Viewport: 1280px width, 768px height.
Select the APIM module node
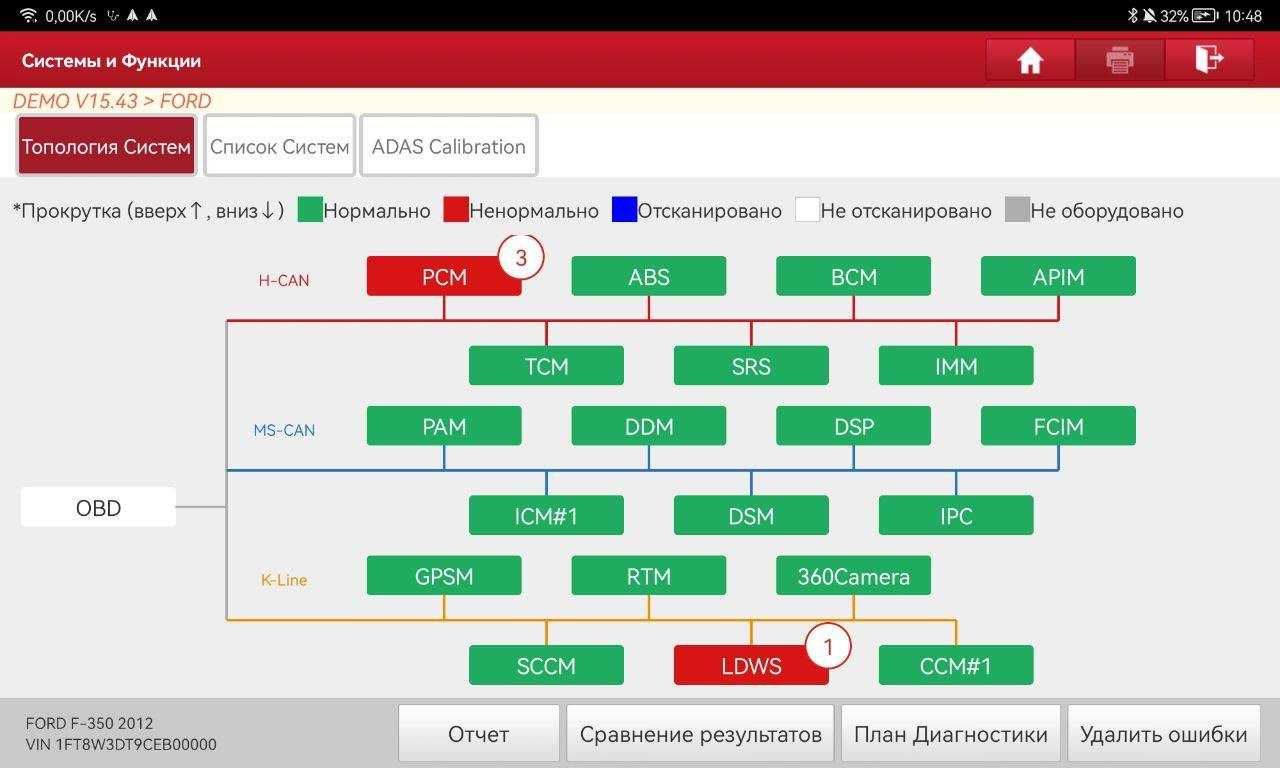point(1058,277)
